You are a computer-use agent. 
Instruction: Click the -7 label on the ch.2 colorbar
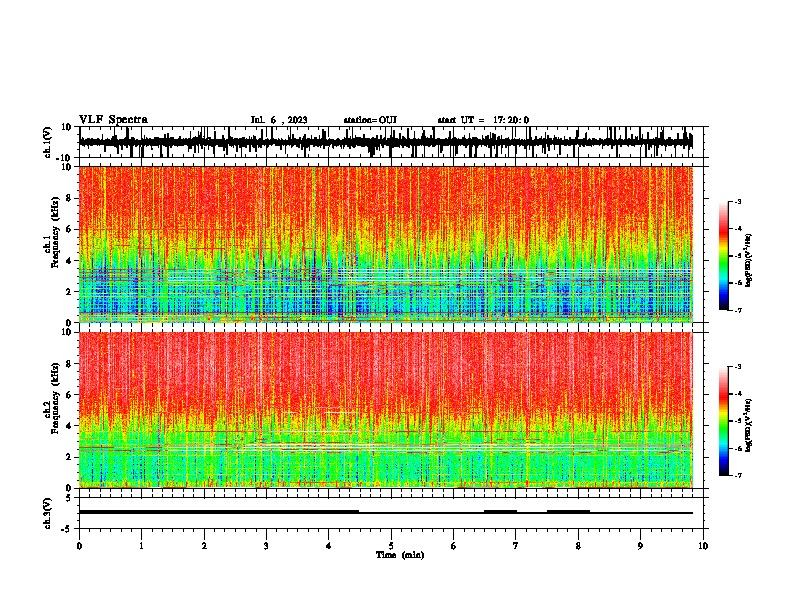pos(738,475)
